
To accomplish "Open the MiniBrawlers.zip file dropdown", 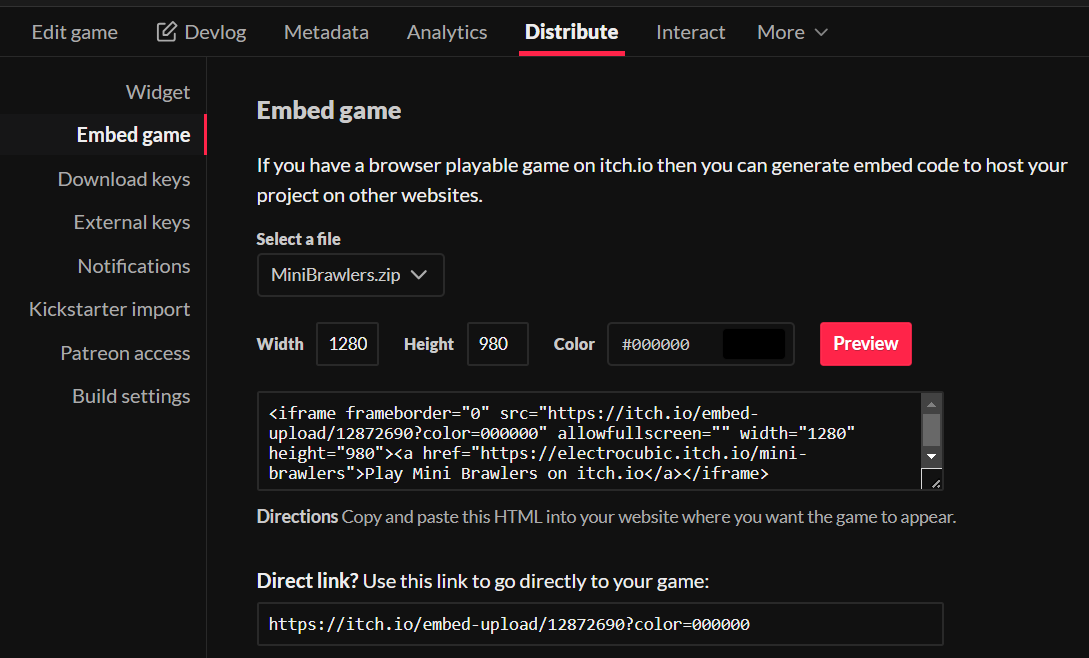I will pos(351,275).
